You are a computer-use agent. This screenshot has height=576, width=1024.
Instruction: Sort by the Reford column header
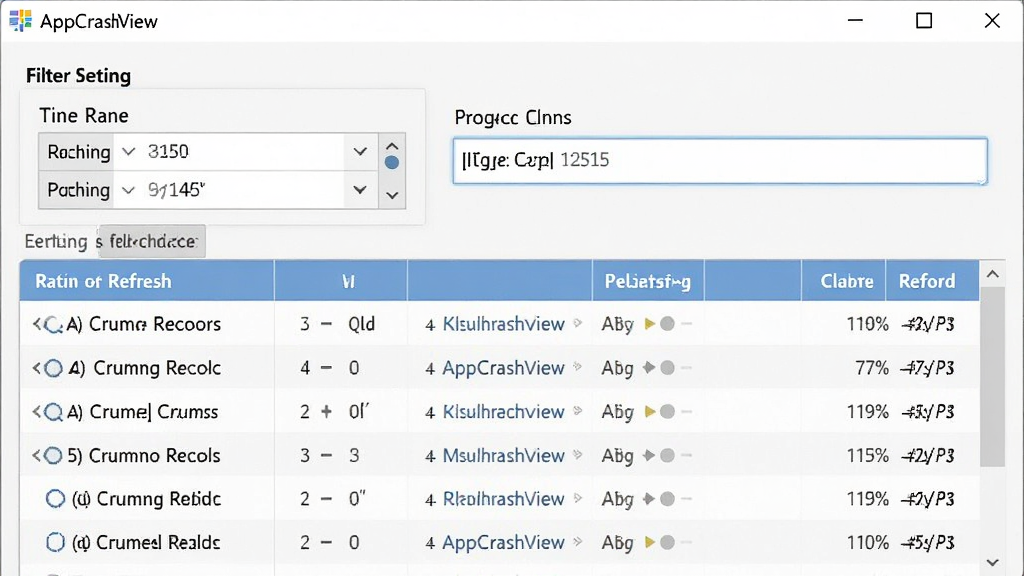click(x=932, y=281)
